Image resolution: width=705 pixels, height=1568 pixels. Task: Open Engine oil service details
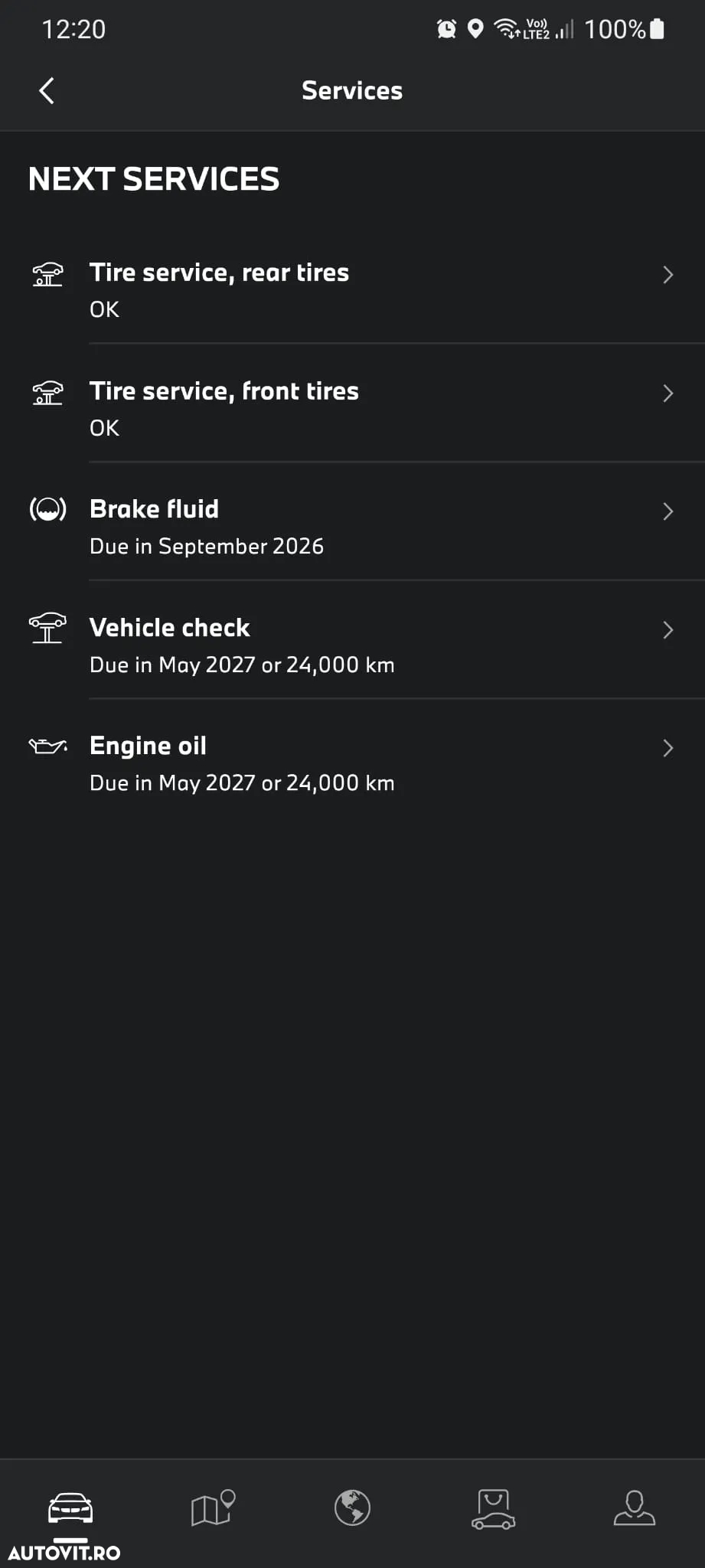coord(352,759)
